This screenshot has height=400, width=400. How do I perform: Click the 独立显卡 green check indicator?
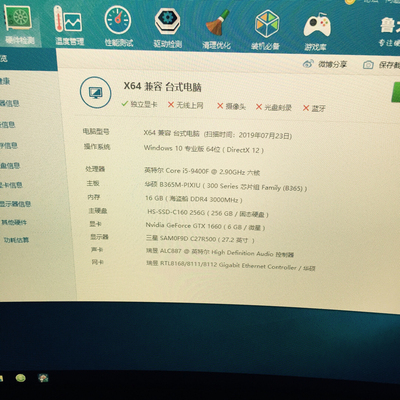125,104
